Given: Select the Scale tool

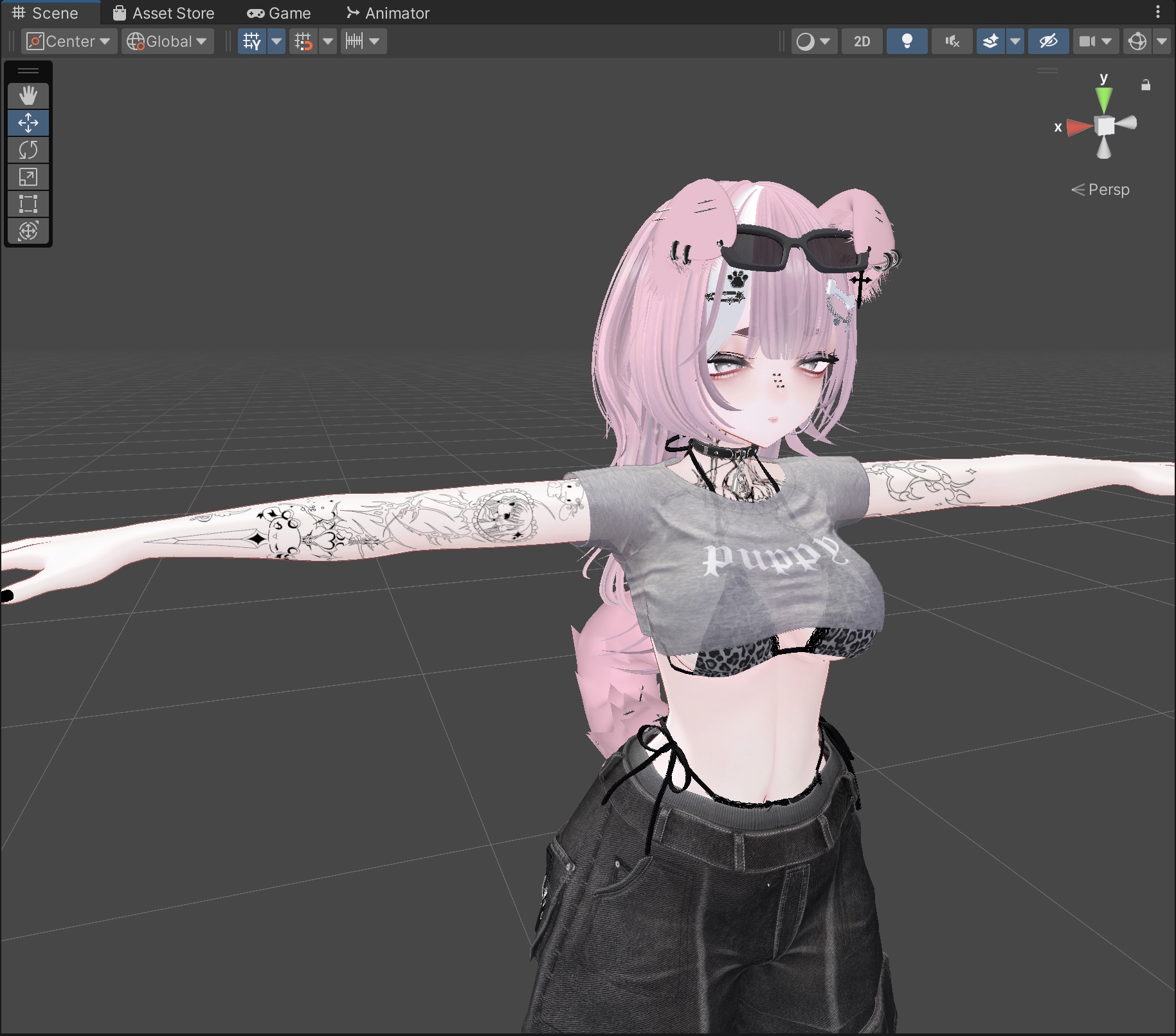Looking at the screenshot, I should tap(28, 177).
